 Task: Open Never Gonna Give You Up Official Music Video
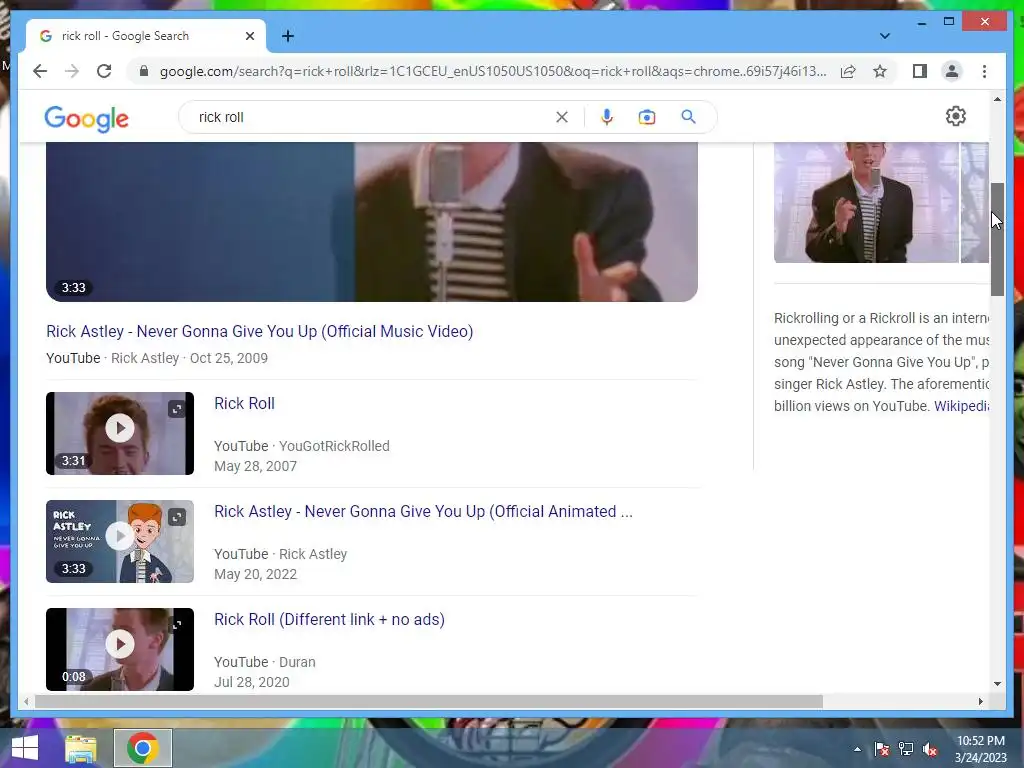pos(259,331)
